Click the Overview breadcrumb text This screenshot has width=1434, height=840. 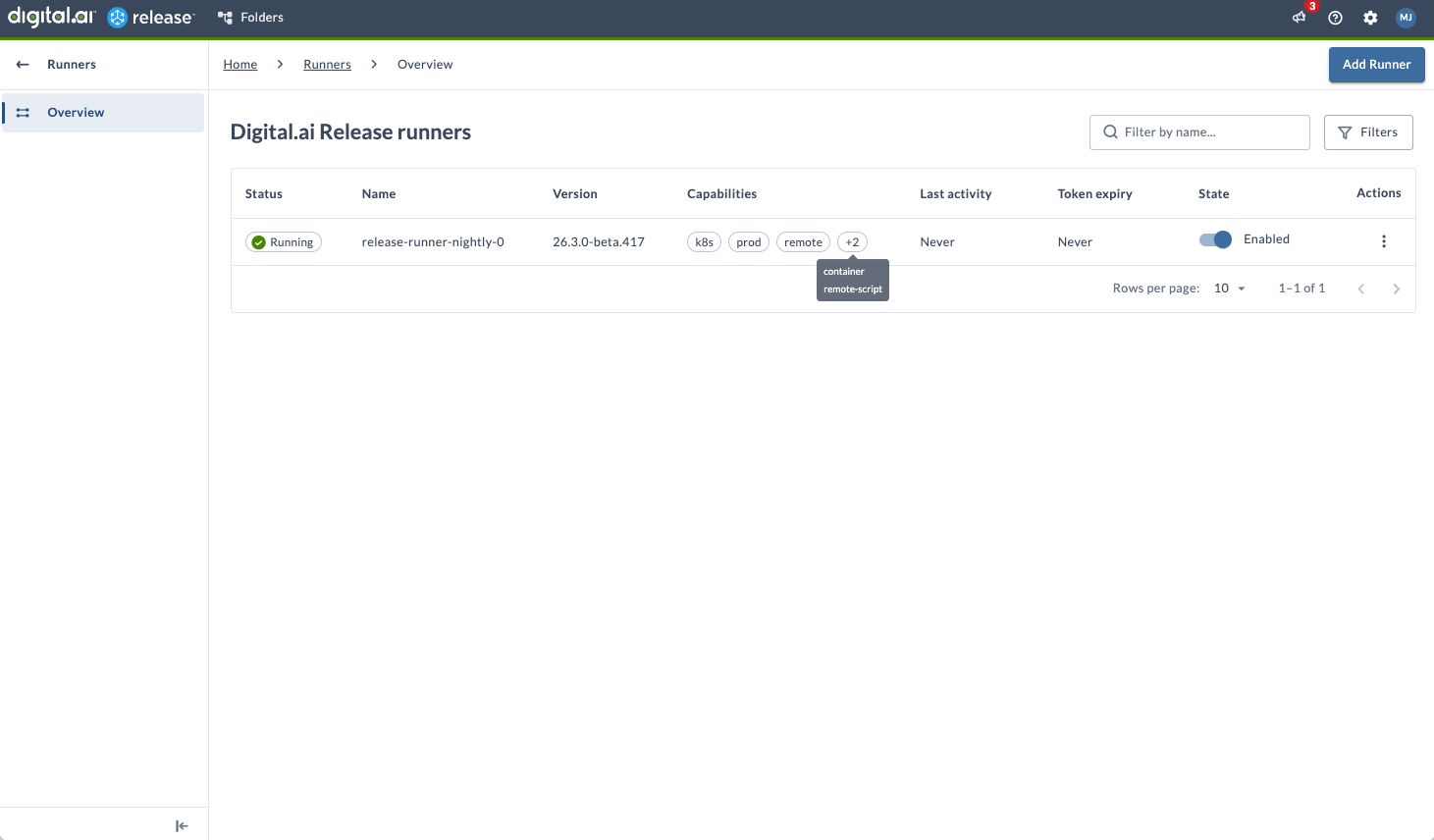point(425,65)
